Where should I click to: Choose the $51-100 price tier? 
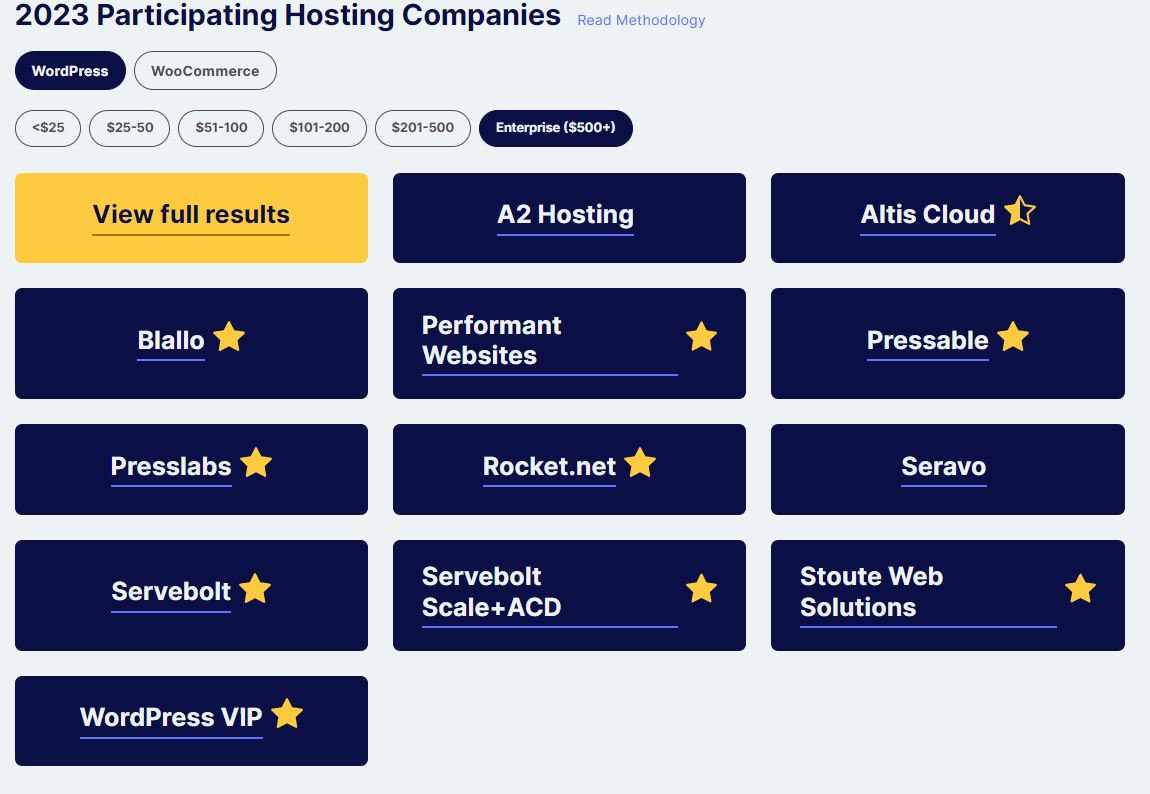[221, 128]
